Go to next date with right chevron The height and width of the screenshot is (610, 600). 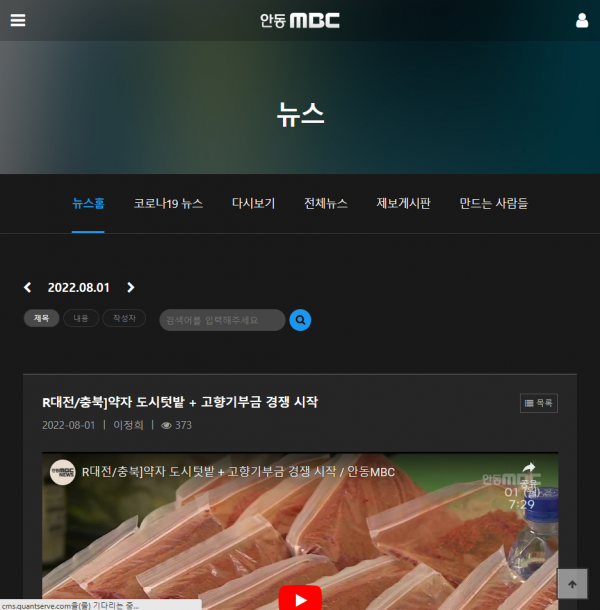coord(131,287)
